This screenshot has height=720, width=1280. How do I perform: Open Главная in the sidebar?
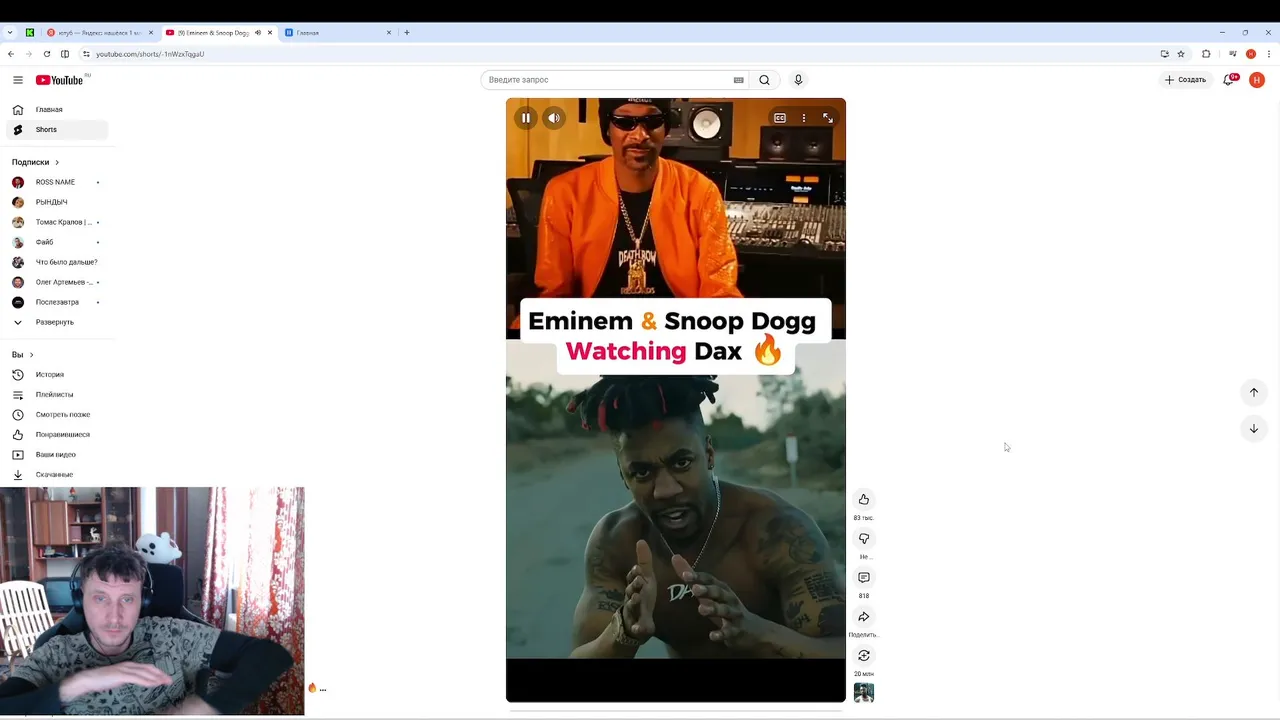click(x=57, y=110)
